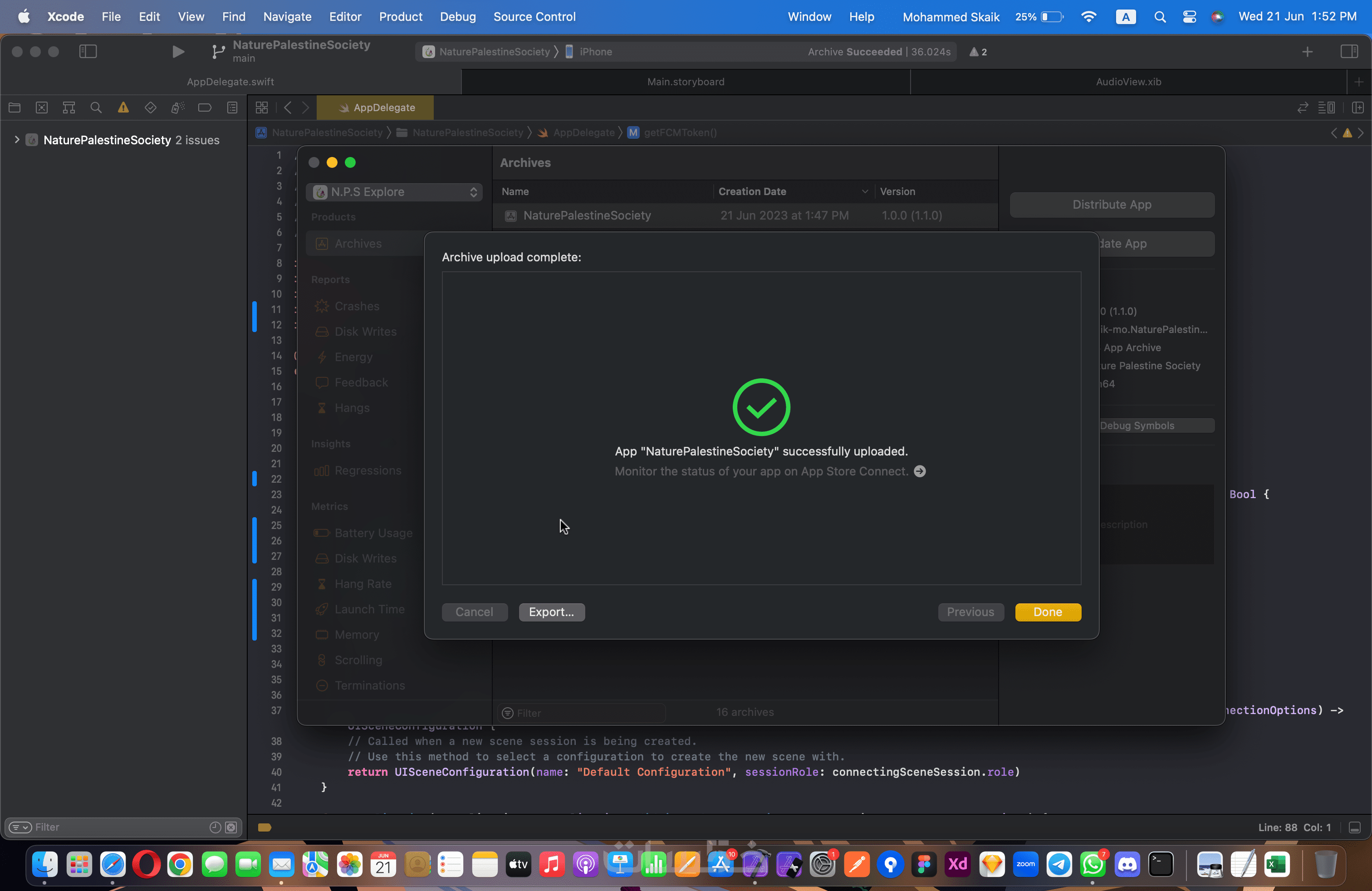Open the Product menu
Viewport: 1372px width, 891px height.
click(401, 17)
